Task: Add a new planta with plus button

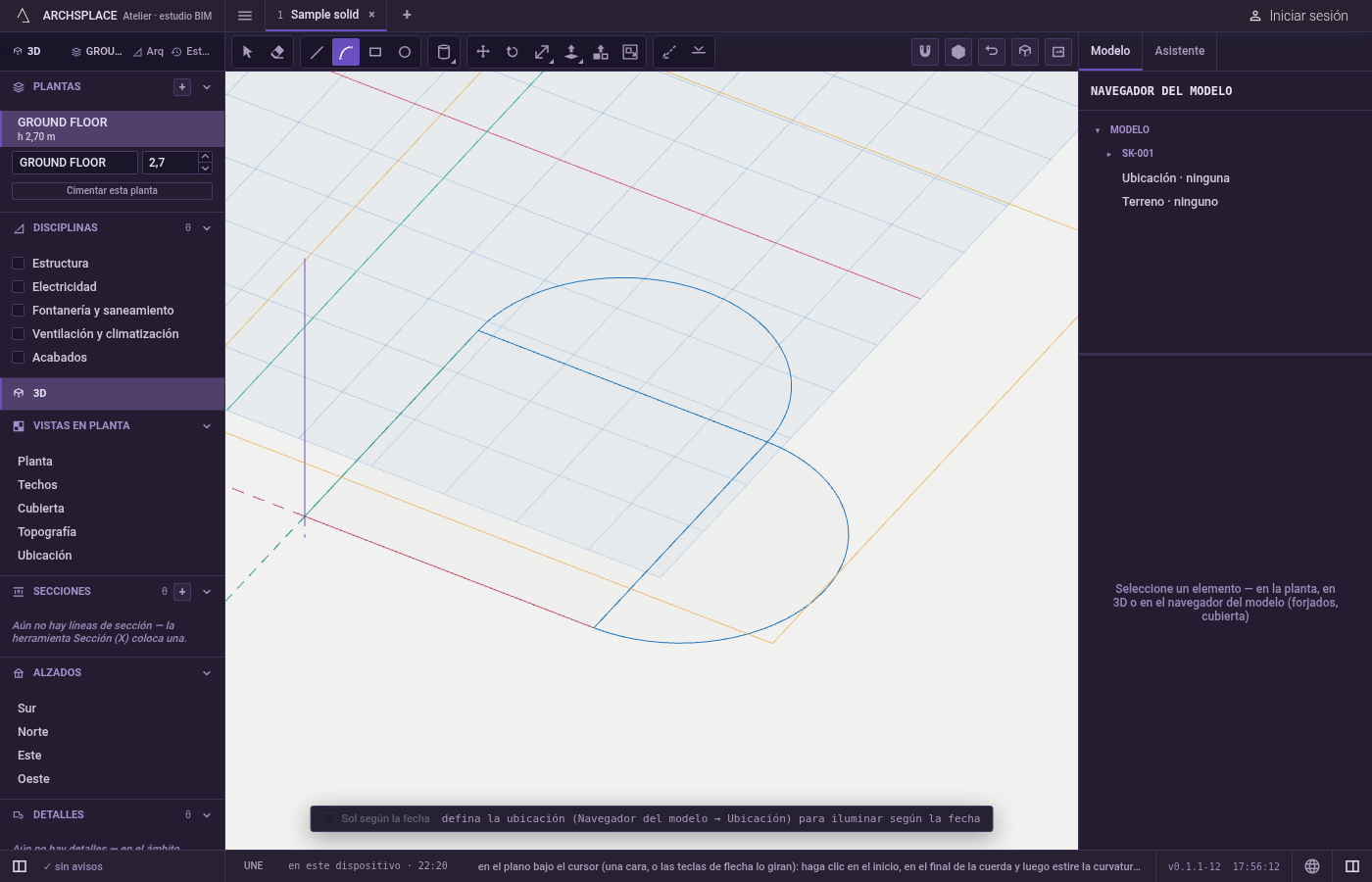Action: point(182,87)
